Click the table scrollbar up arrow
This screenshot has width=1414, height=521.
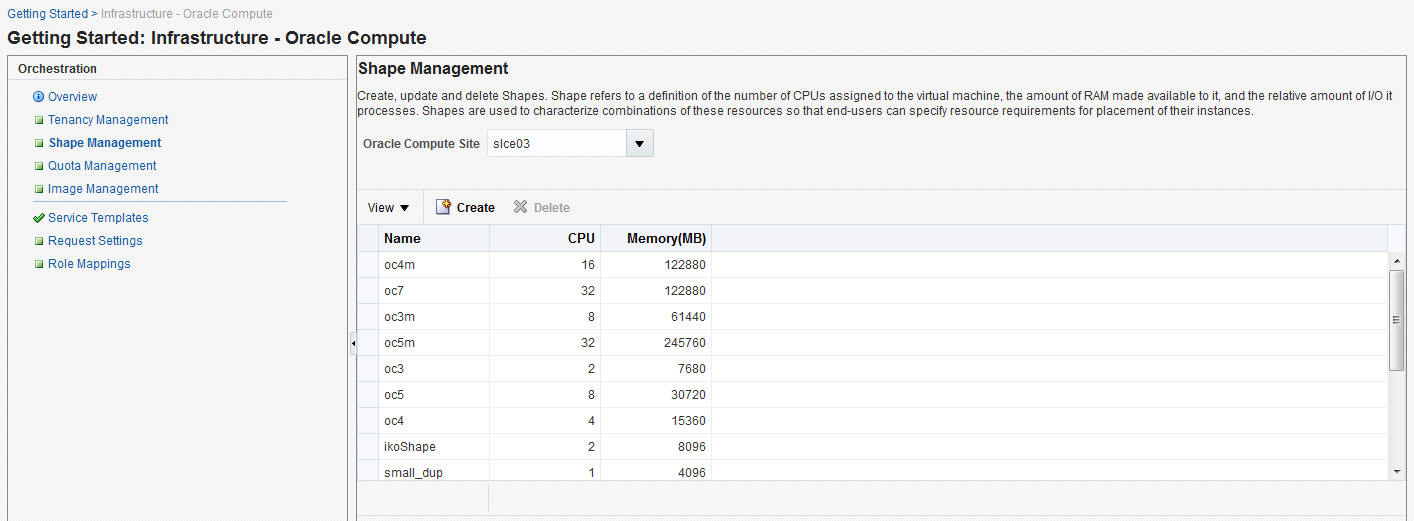(x=1397, y=261)
